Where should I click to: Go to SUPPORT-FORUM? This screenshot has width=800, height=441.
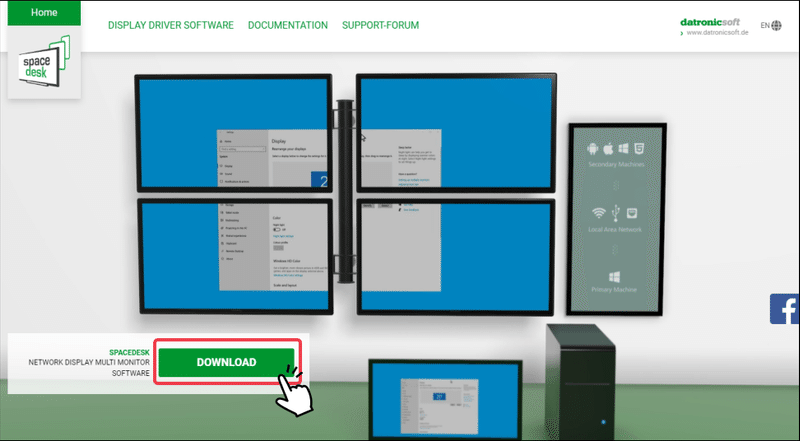(380, 25)
